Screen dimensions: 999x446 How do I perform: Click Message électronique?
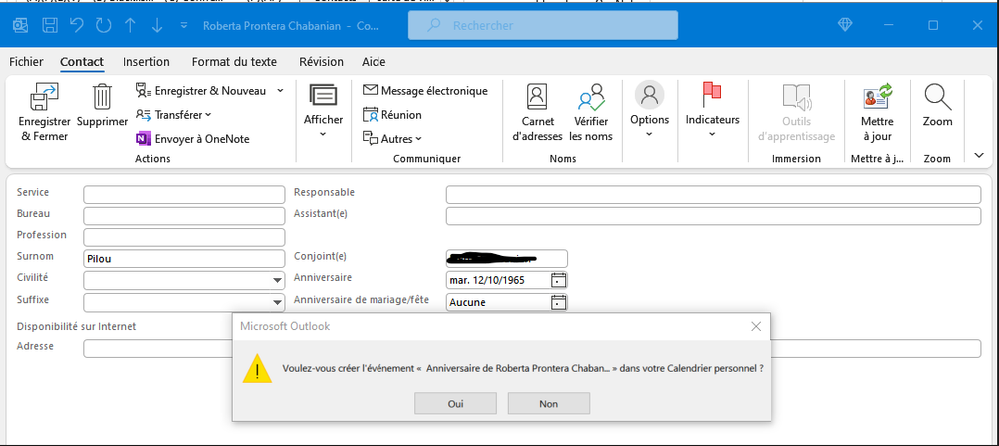click(x=425, y=91)
